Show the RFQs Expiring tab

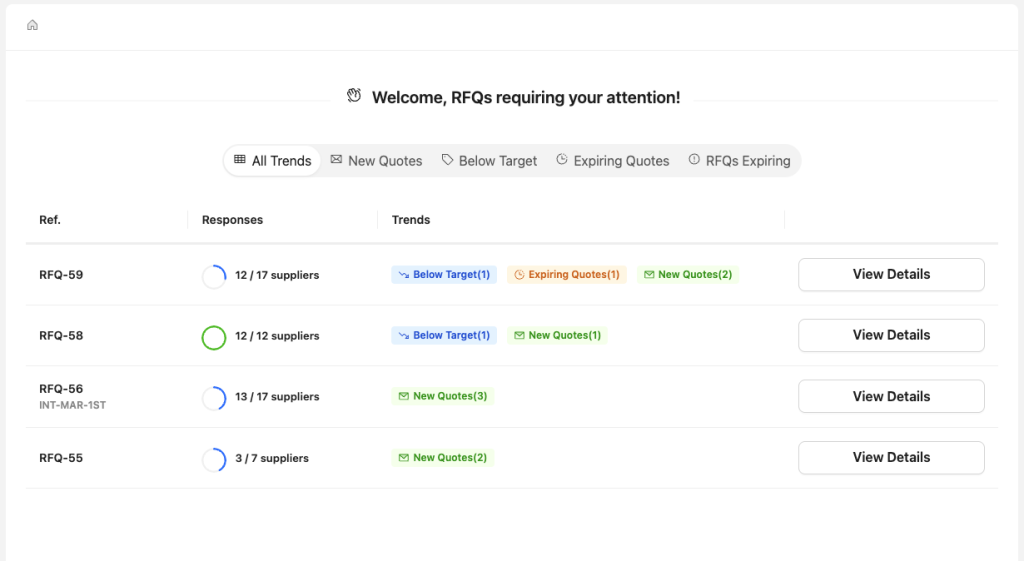[x=739, y=161]
